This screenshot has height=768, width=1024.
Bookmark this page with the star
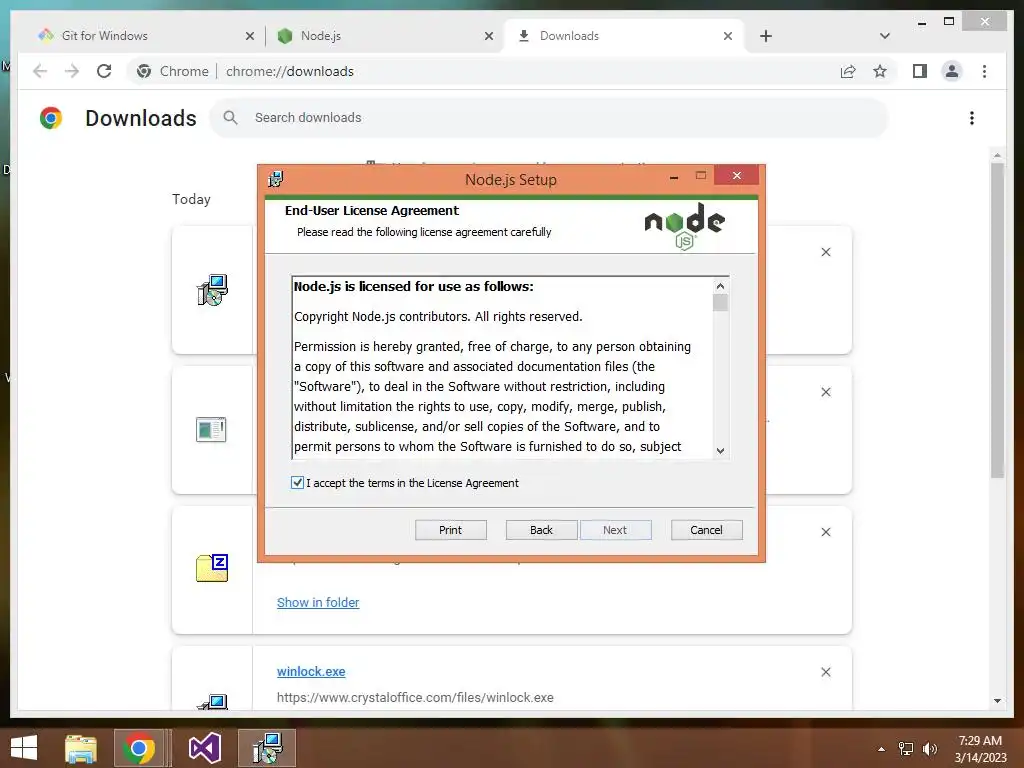880,71
